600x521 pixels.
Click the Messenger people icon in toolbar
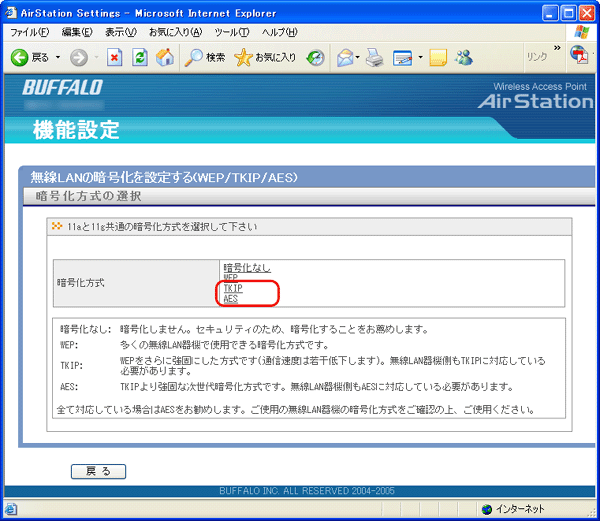(x=464, y=57)
